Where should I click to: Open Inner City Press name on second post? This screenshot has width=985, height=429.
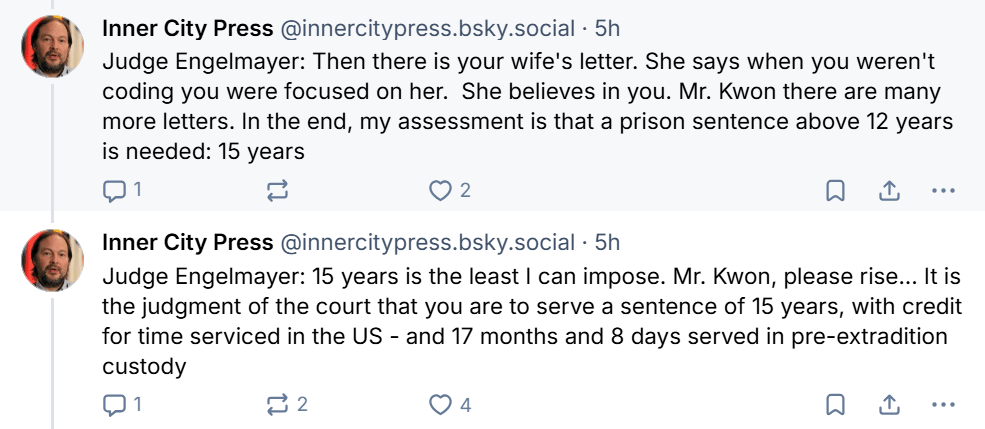click(x=188, y=242)
